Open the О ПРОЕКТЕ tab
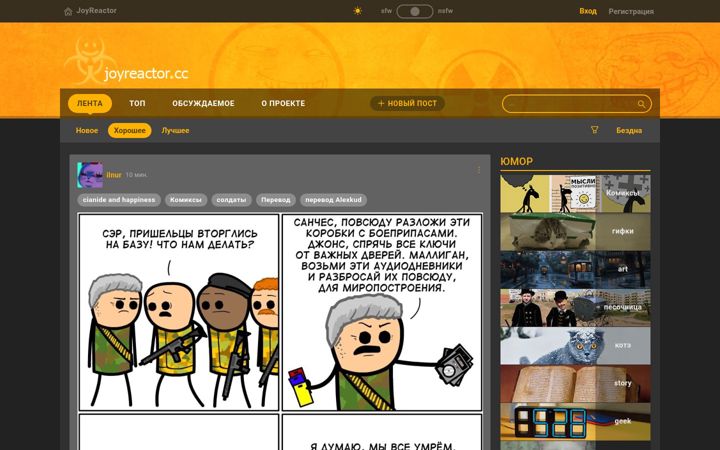720x450 pixels. [283, 103]
